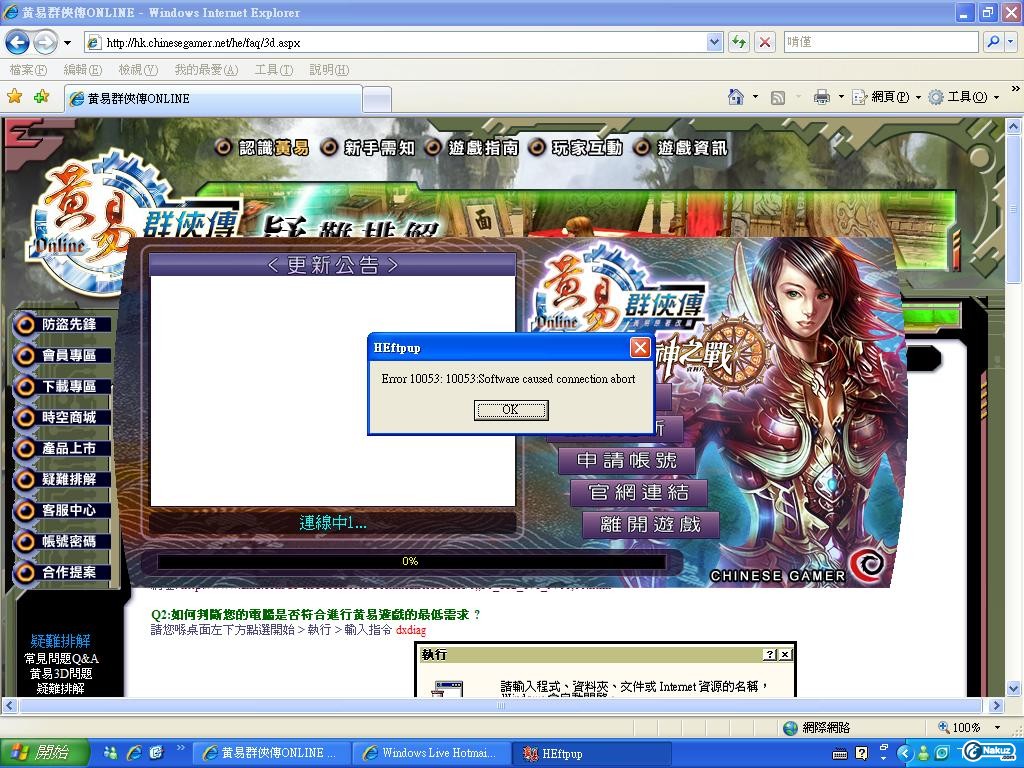Click OK in the HEftpup error dialog
1024x768 pixels.
511,409
